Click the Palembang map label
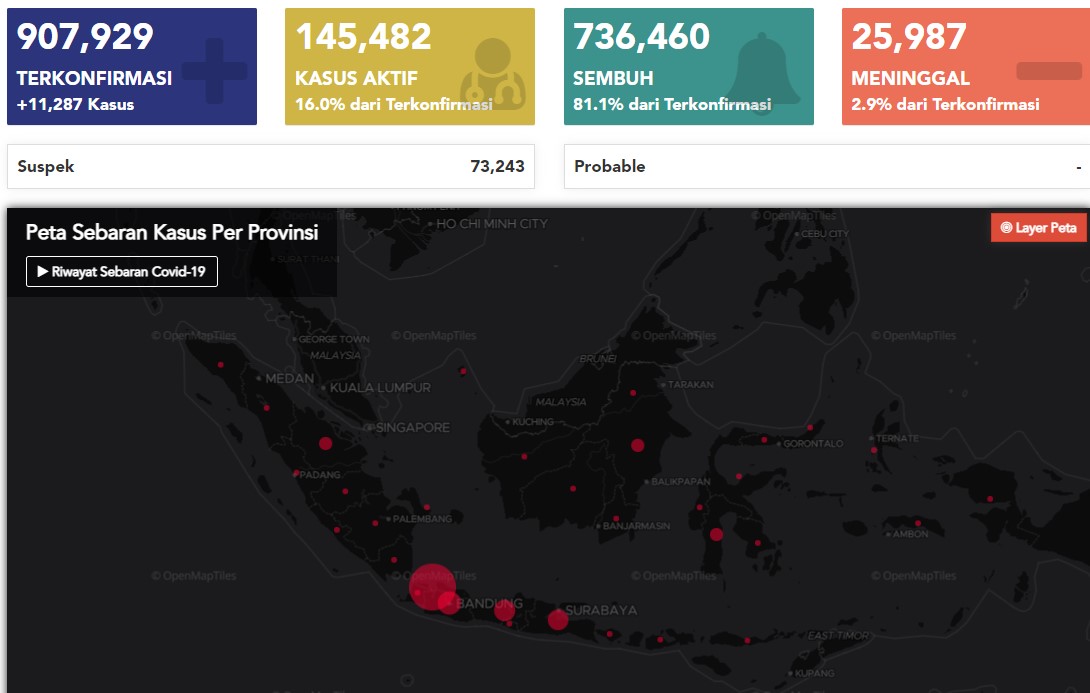The height and width of the screenshot is (693, 1090). click(423, 519)
